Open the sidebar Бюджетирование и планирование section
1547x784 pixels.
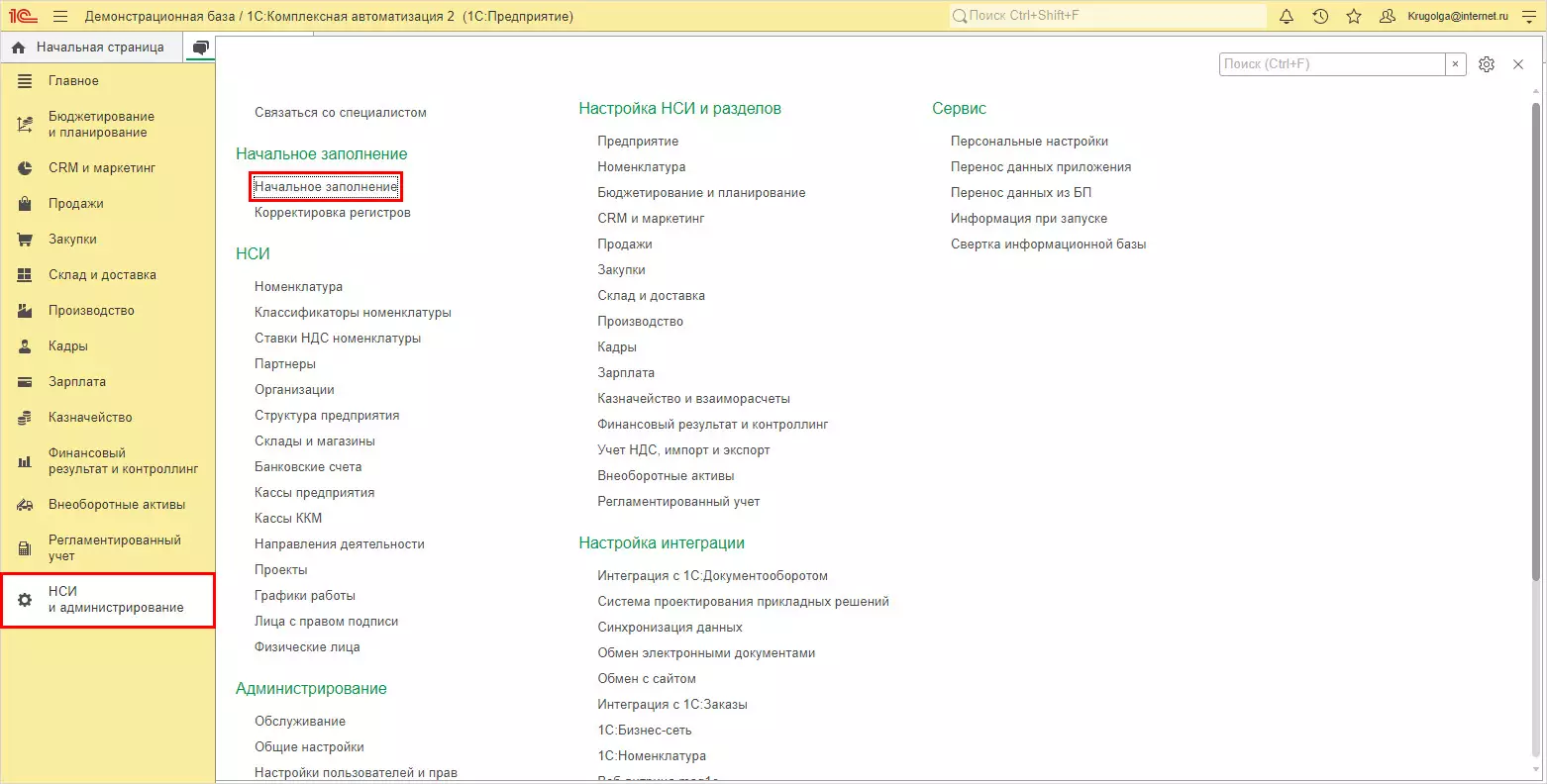click(x=108, y=125)
